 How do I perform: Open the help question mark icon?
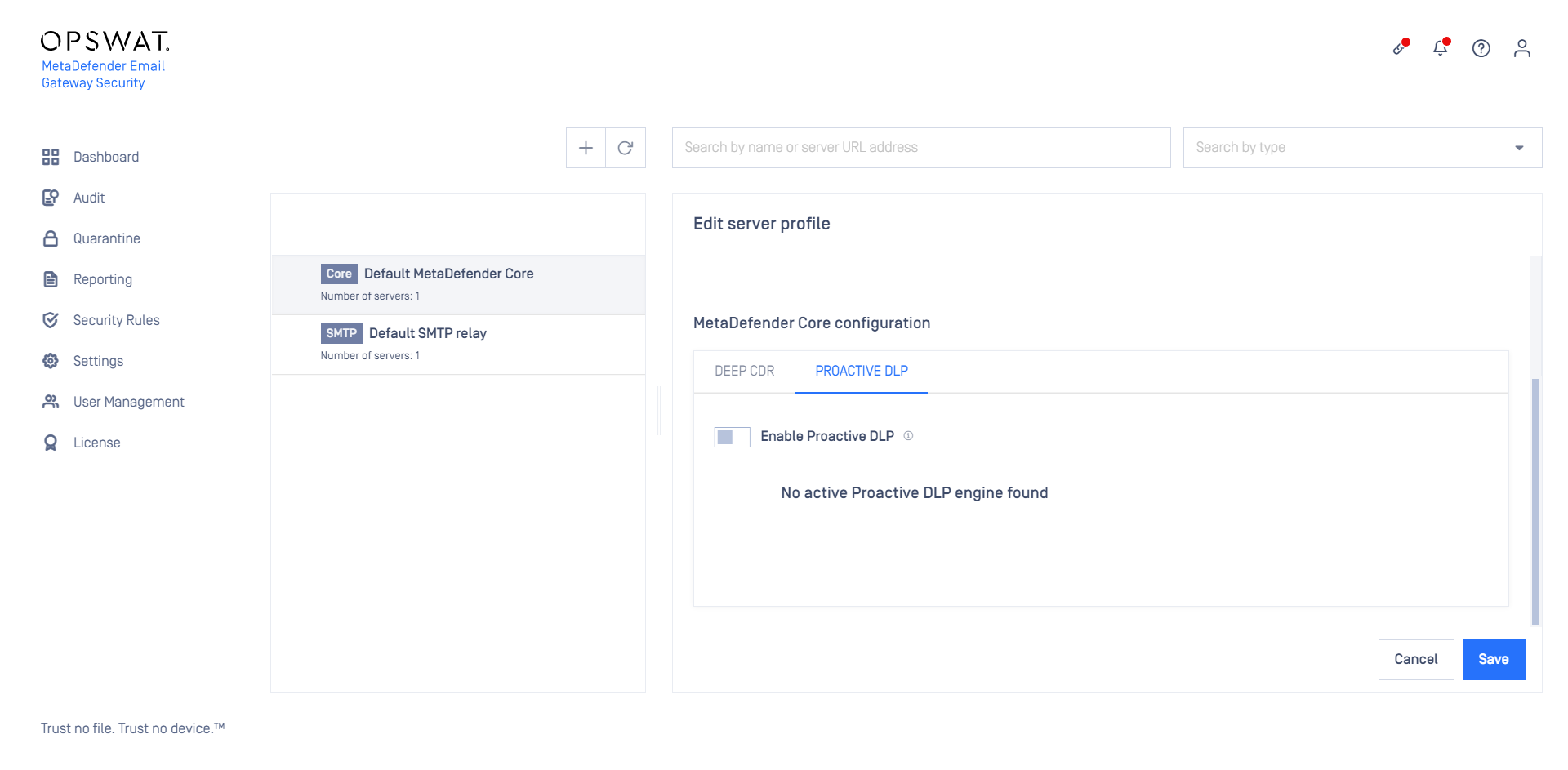coord(1481,48)
